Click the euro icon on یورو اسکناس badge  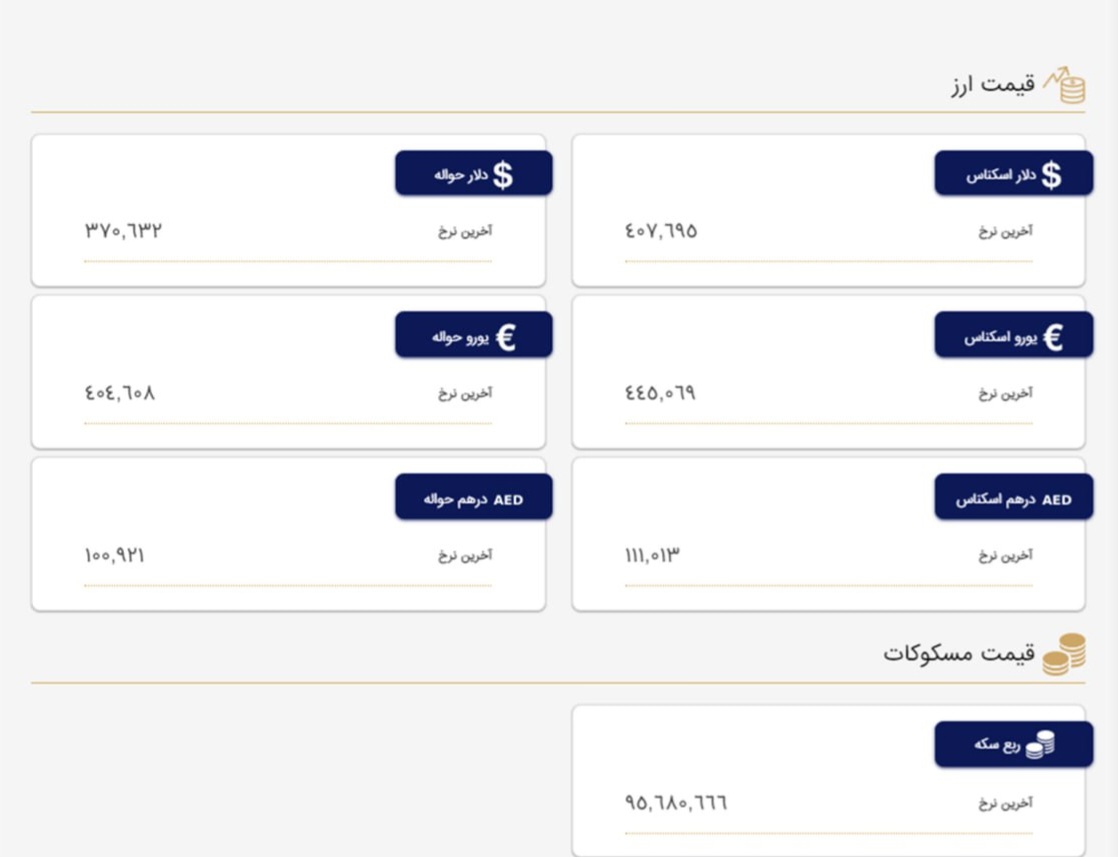click(1053, 337)
